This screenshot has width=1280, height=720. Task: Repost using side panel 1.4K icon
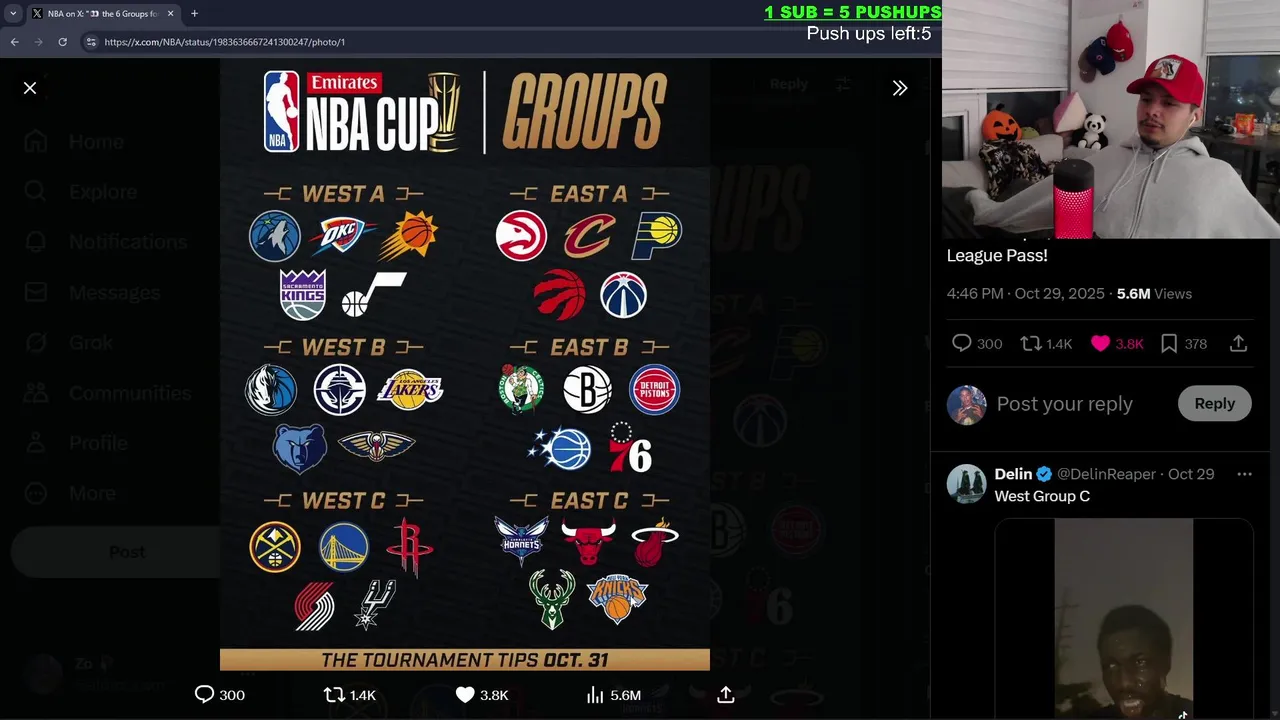[x=1045, y=344]
